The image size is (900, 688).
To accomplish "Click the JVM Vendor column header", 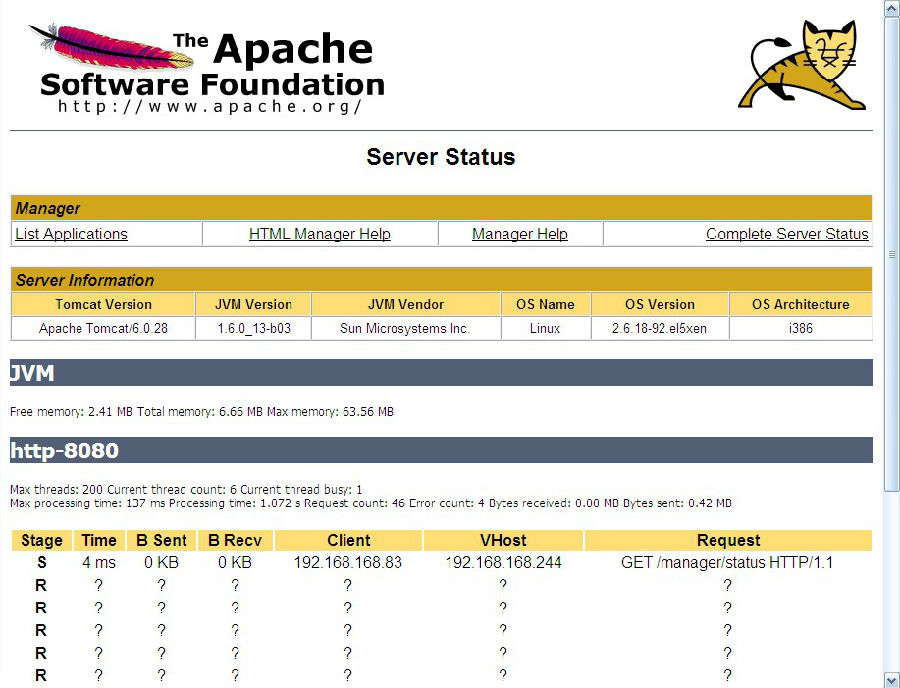I will point(406,304).
